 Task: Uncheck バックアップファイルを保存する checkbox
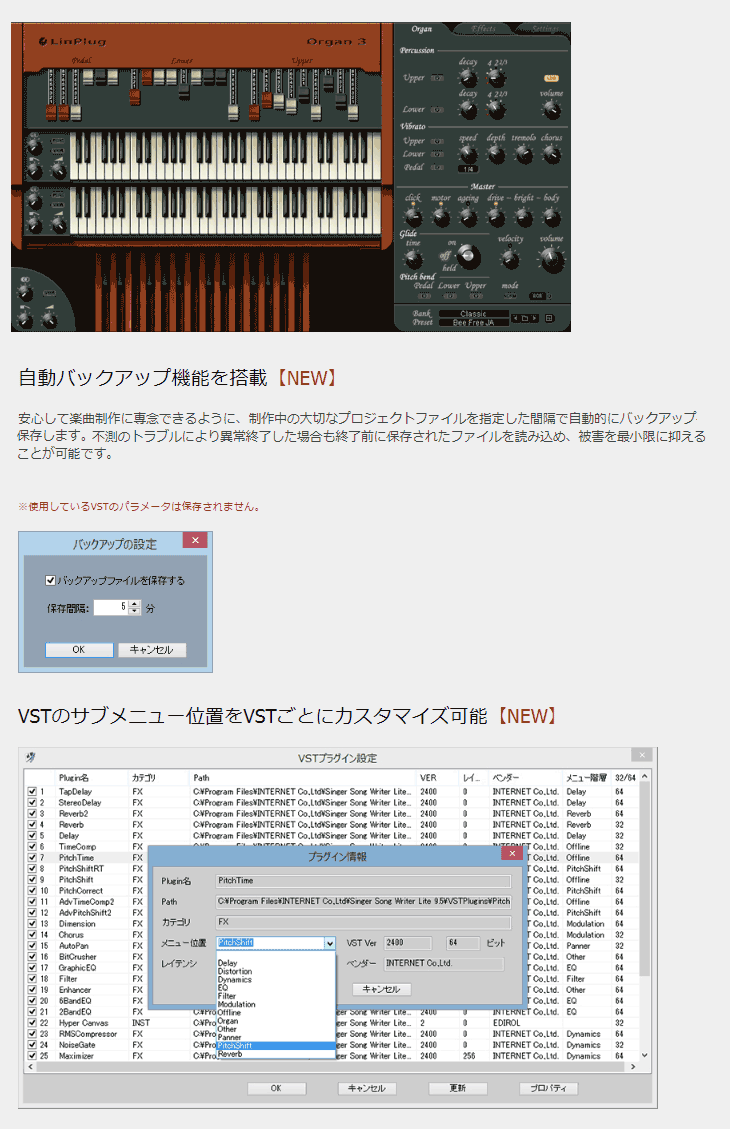(x=50, y=580)
